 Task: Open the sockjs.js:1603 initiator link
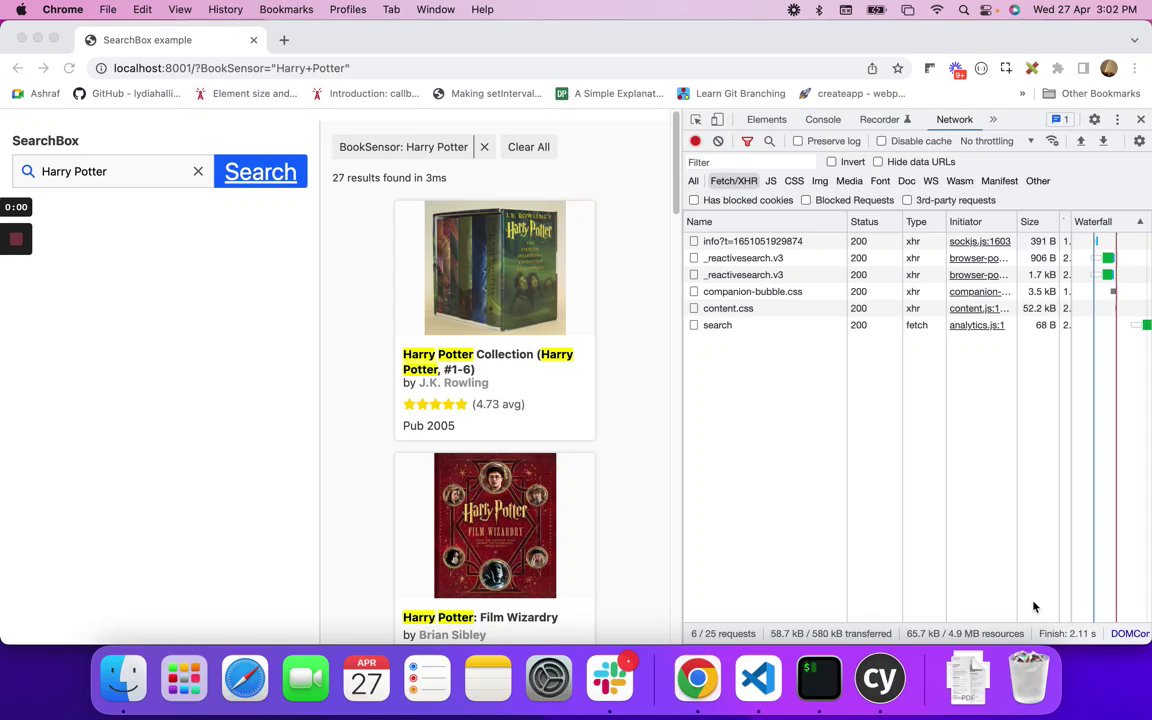coord(979,241)
